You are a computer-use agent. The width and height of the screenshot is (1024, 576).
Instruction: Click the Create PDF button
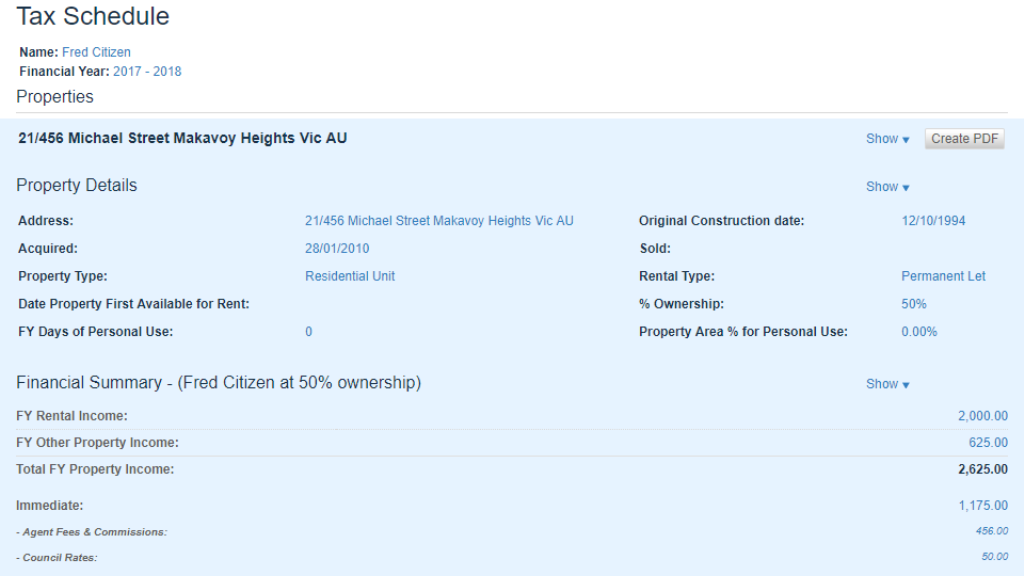tap(964, 139)
